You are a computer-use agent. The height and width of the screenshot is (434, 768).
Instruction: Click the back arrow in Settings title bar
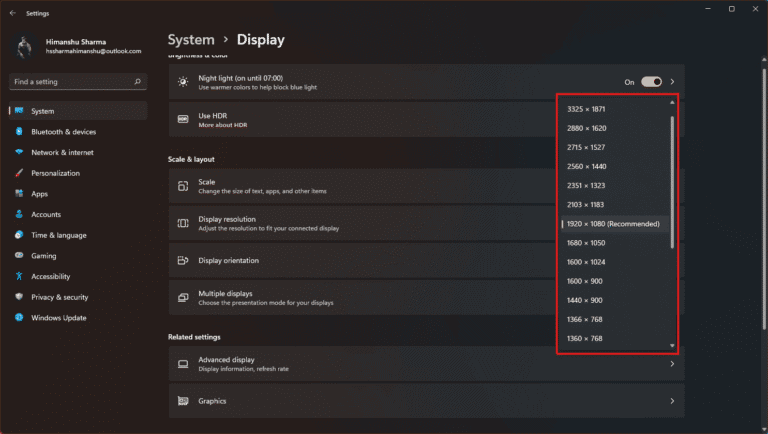pos(11,13)
